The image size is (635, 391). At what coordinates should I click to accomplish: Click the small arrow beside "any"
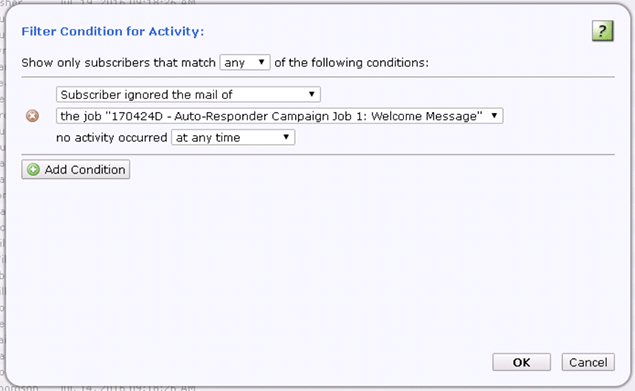pyautogui.click(x=261, y=62)
